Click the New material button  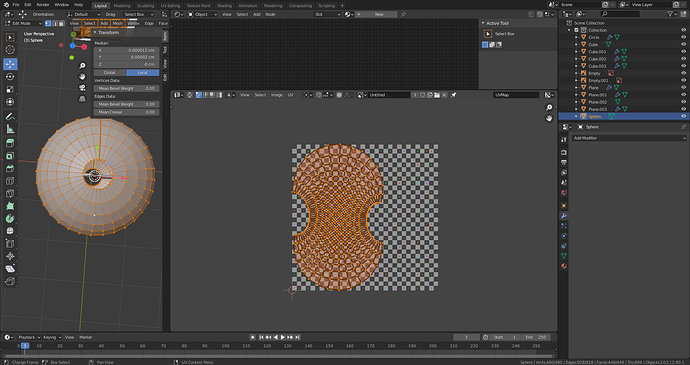tap(378, 15)
